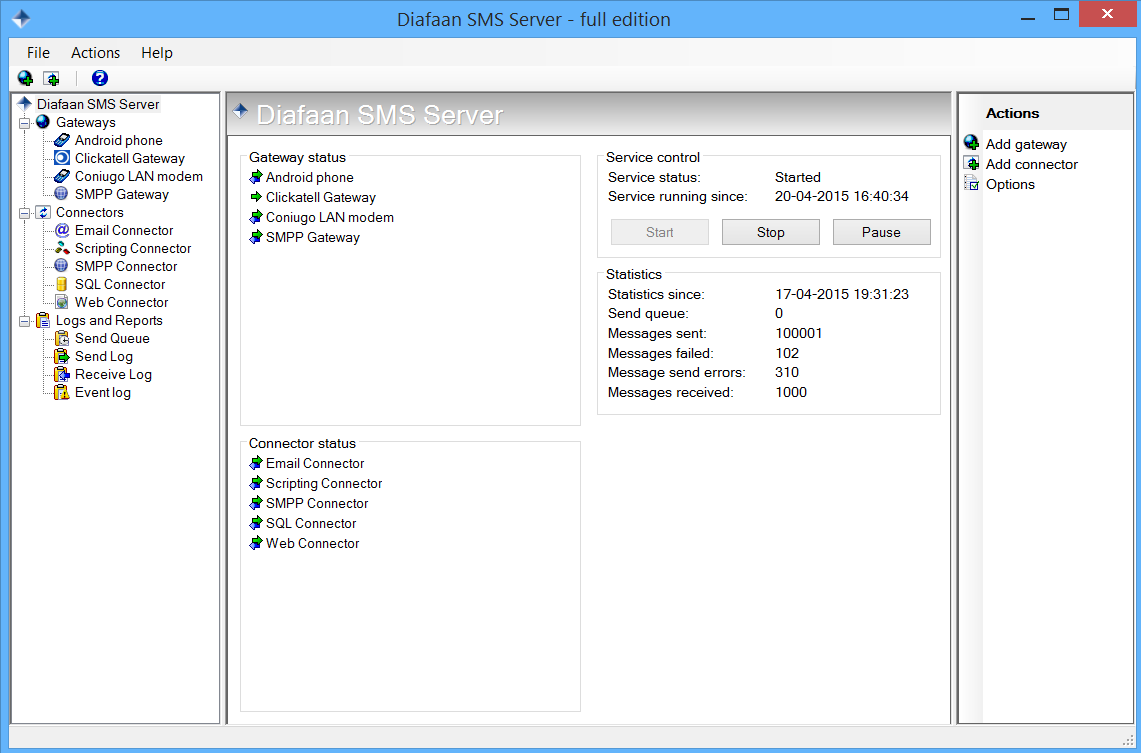Image resolution: width=1141 pixels, height=753 pixels.
Task: Click Add connector in Actions panel
Action: coord(1032,164)
